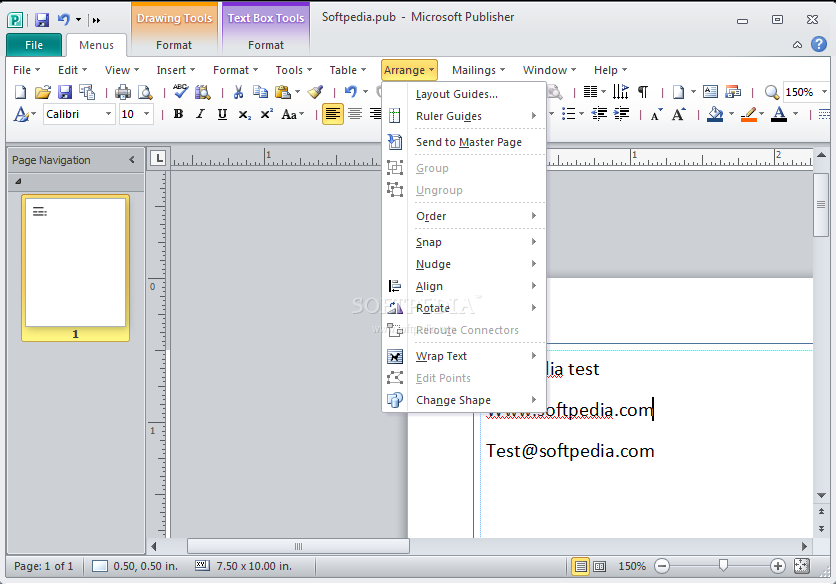Viewport: 836px width, 584px height.
Task: Choose Change Shape menu entry
Action: click(465, 401)
